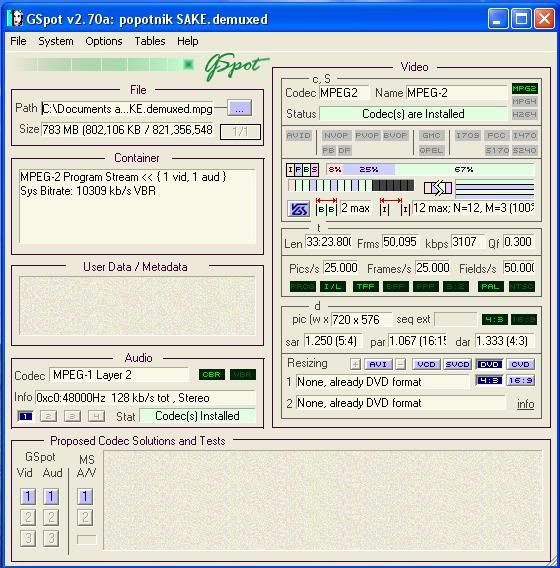Click the 25% P-frame bar segment
The width and height of the screenshot is (560, 568).
click(369, 169)
